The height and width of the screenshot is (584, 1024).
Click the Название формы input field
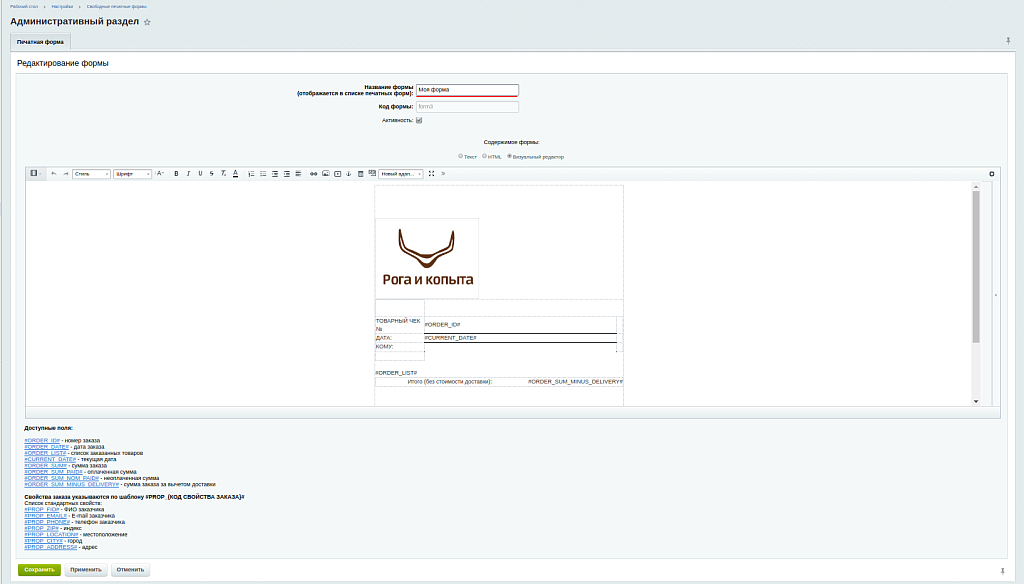click(467, 89)
